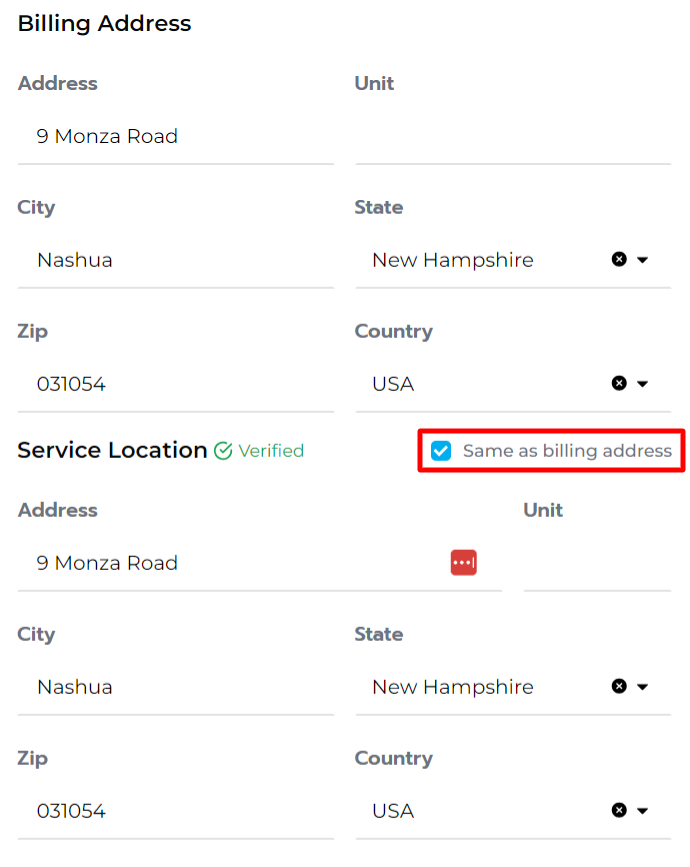Uncheck the Same as billing address checkbox
This screenshot has width=690, height=867.
point(441,451)
